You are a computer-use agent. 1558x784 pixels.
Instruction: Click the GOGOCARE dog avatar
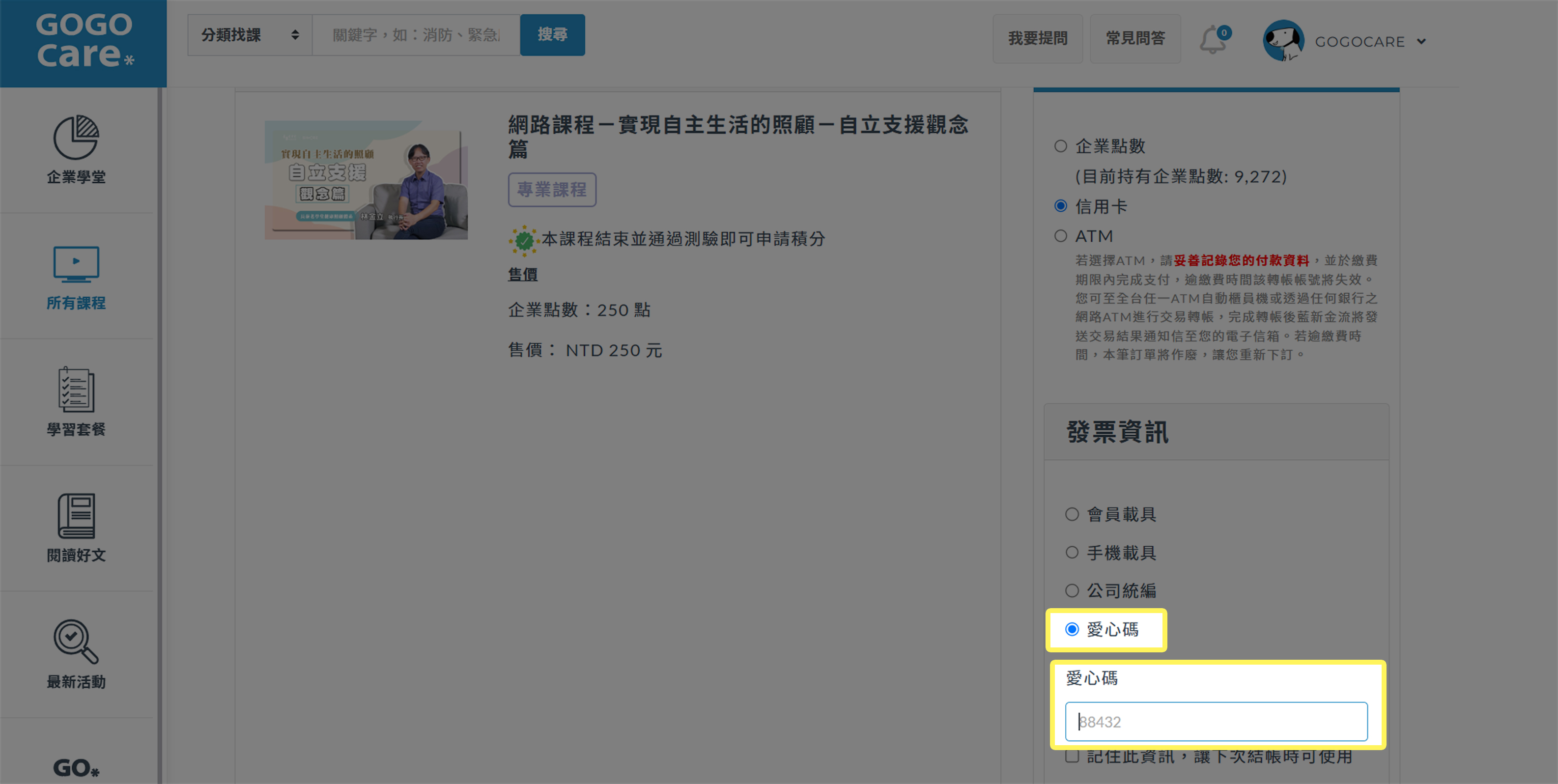(1283, 41)
